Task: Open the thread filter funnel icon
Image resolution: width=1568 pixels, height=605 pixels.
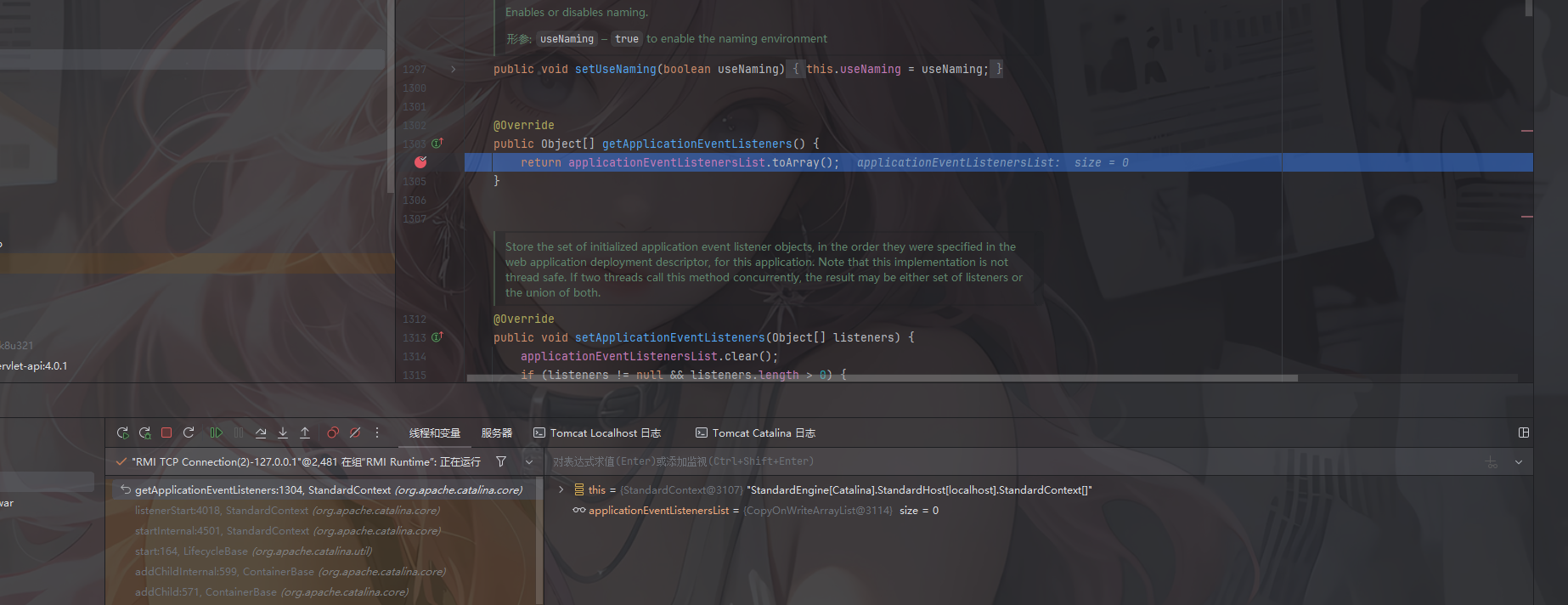Action: pyautogui.click(x=501, y=461)
